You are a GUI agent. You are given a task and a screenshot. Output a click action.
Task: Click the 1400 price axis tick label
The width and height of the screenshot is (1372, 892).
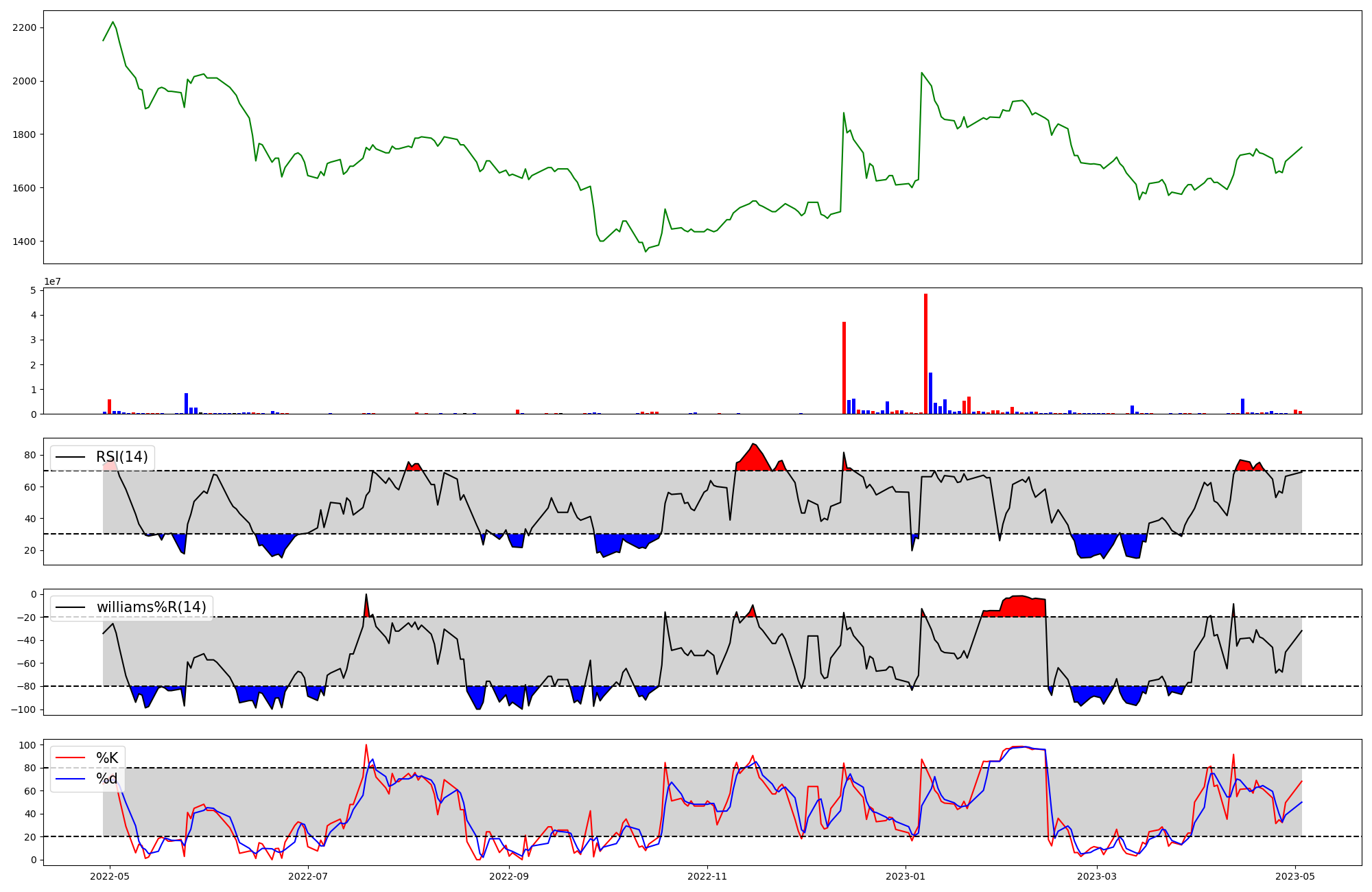tap(25, 242)
